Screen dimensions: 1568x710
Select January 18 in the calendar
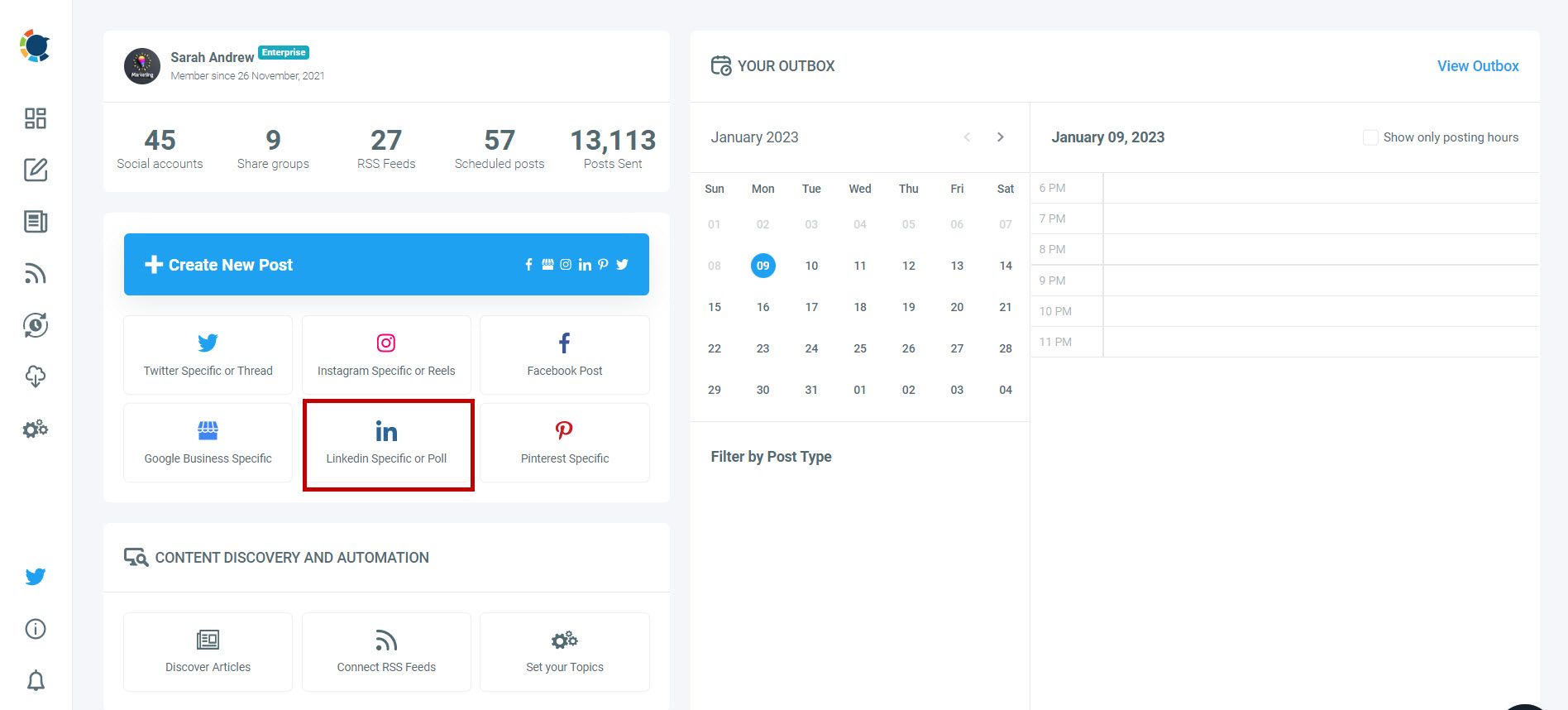[860, 307]
